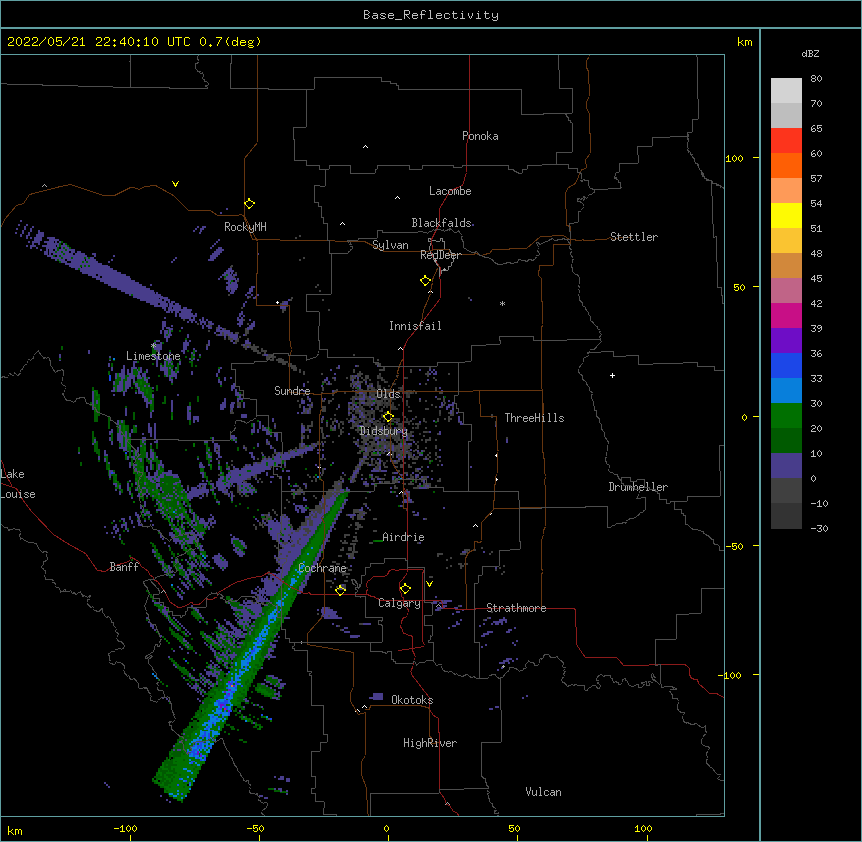Select the Calgary city label
The image size is (862, 842).
pos(399,603)
